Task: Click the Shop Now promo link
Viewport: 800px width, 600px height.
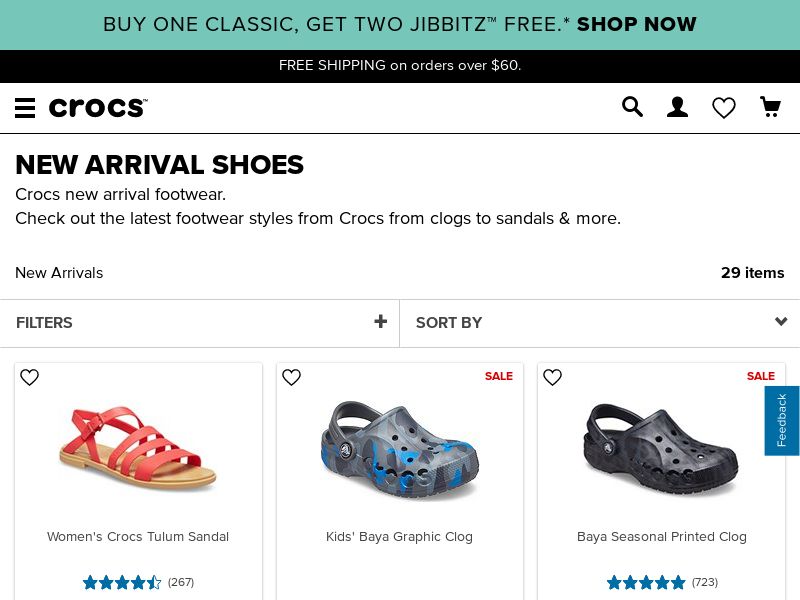Action: [637, 24]
